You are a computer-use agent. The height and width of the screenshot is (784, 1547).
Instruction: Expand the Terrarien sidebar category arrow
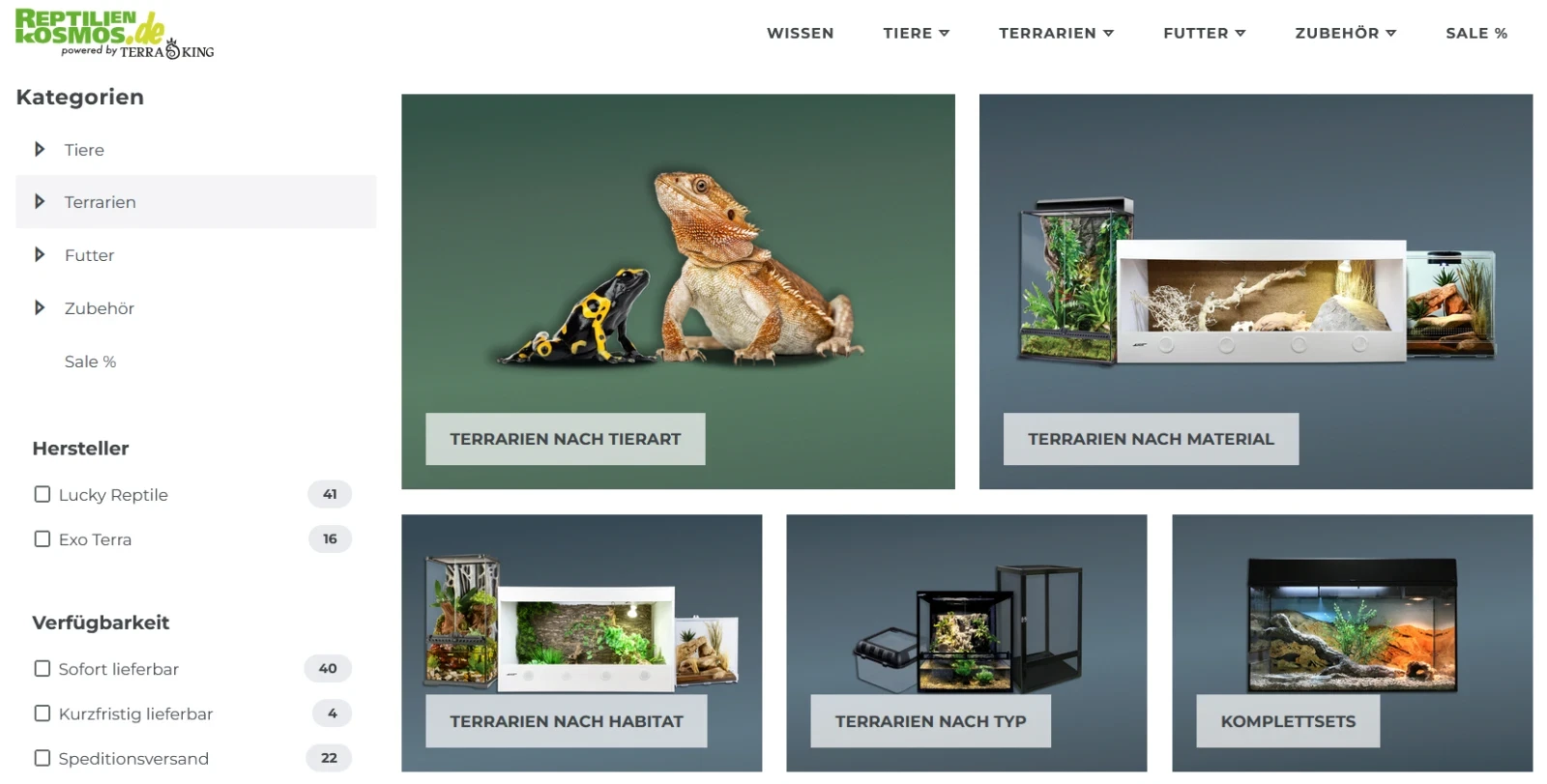(40, 201)
